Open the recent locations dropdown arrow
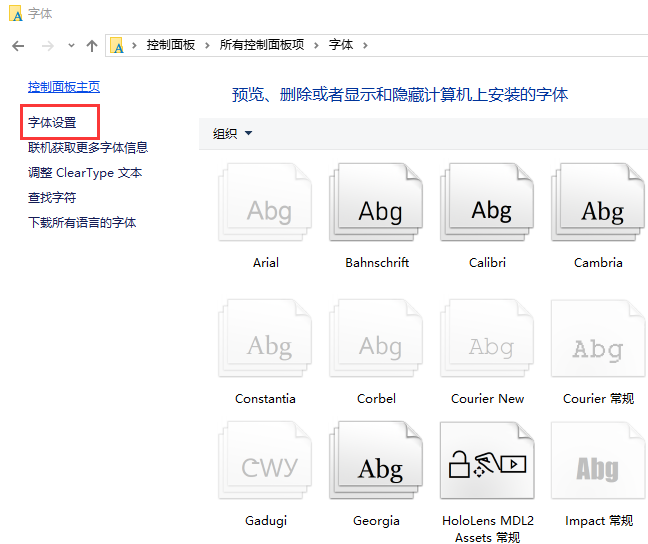The width and height of the screenshot is (648, 544). (x=71, y=45)
